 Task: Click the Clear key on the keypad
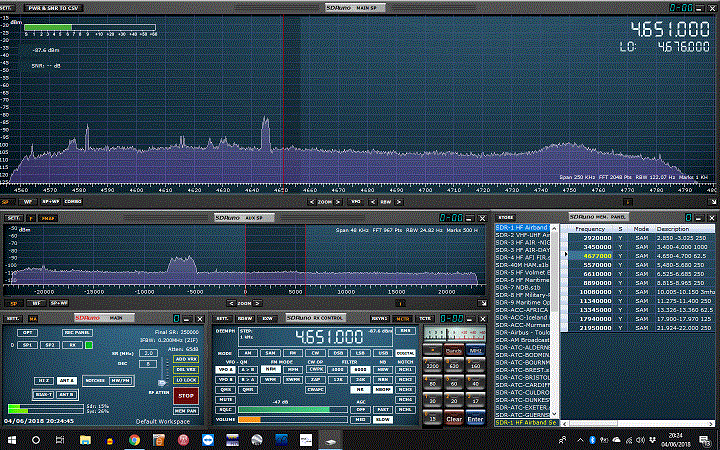[454, 419]
